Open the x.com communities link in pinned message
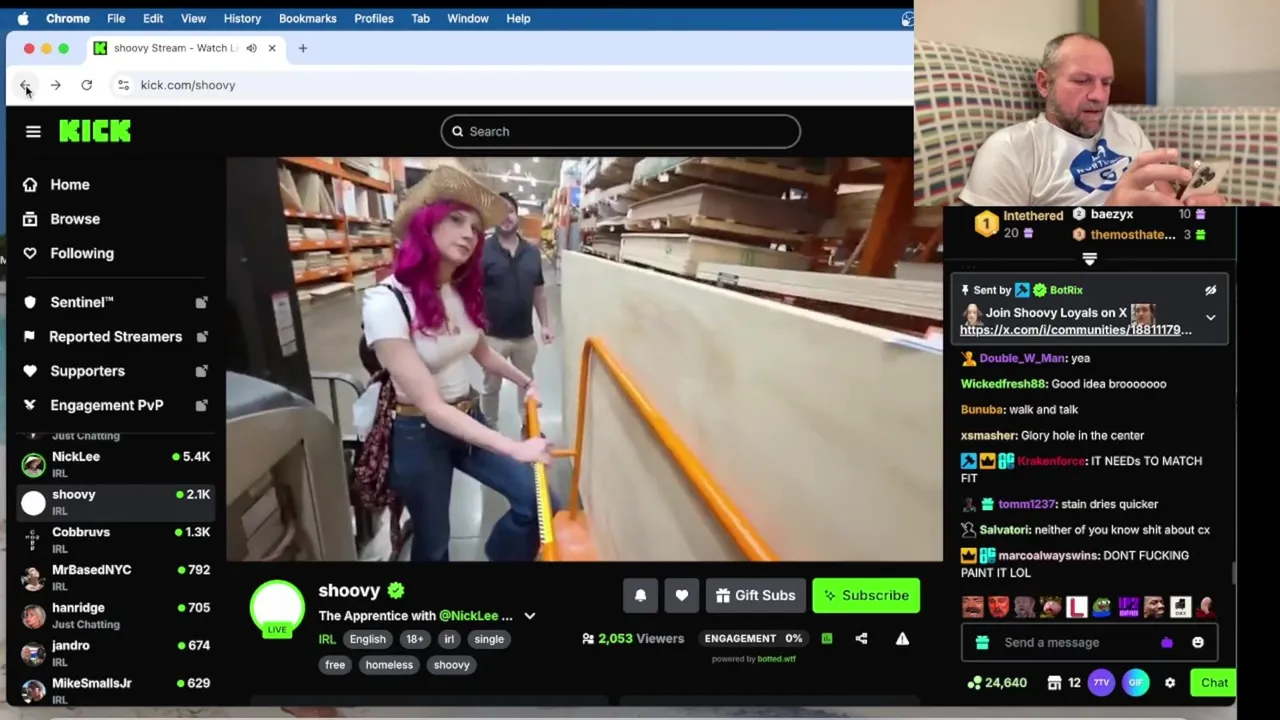The width and height of the screenshot is (1280, 720). click(1076, 330)
